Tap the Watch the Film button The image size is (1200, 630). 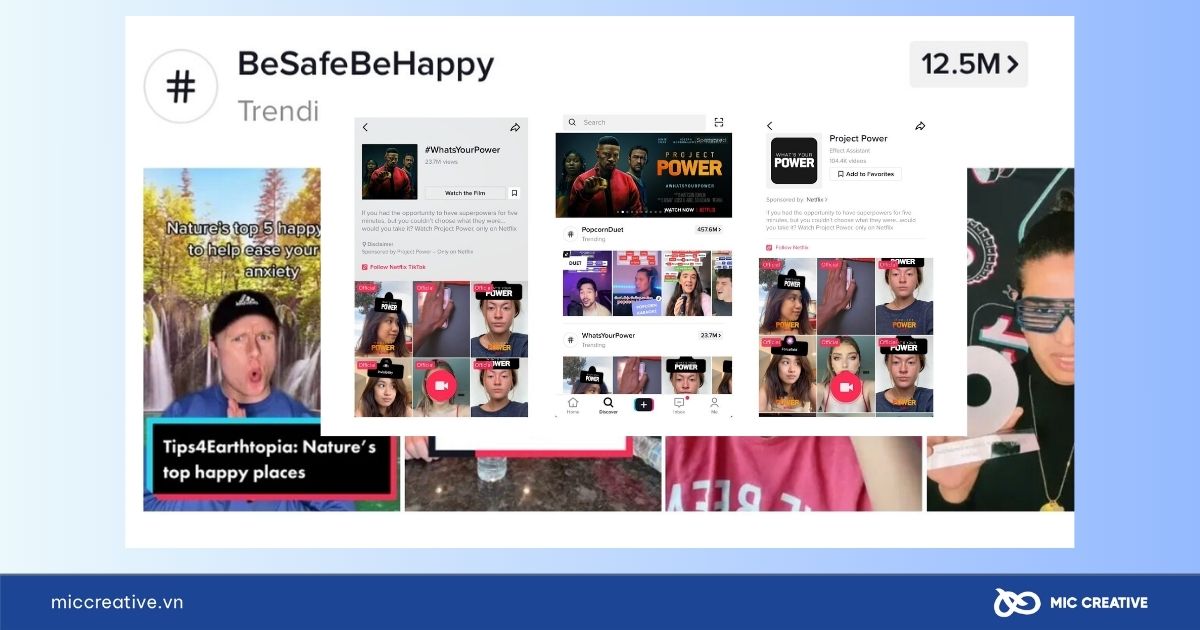[x=465, y=193]
